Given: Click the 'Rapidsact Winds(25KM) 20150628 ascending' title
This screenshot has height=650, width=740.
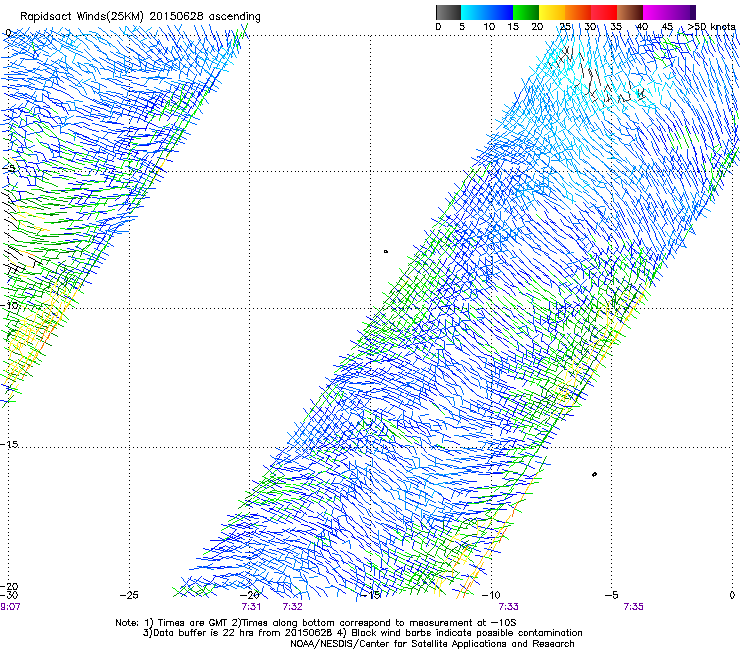Looking at the screenshot, I should point(140,16).
